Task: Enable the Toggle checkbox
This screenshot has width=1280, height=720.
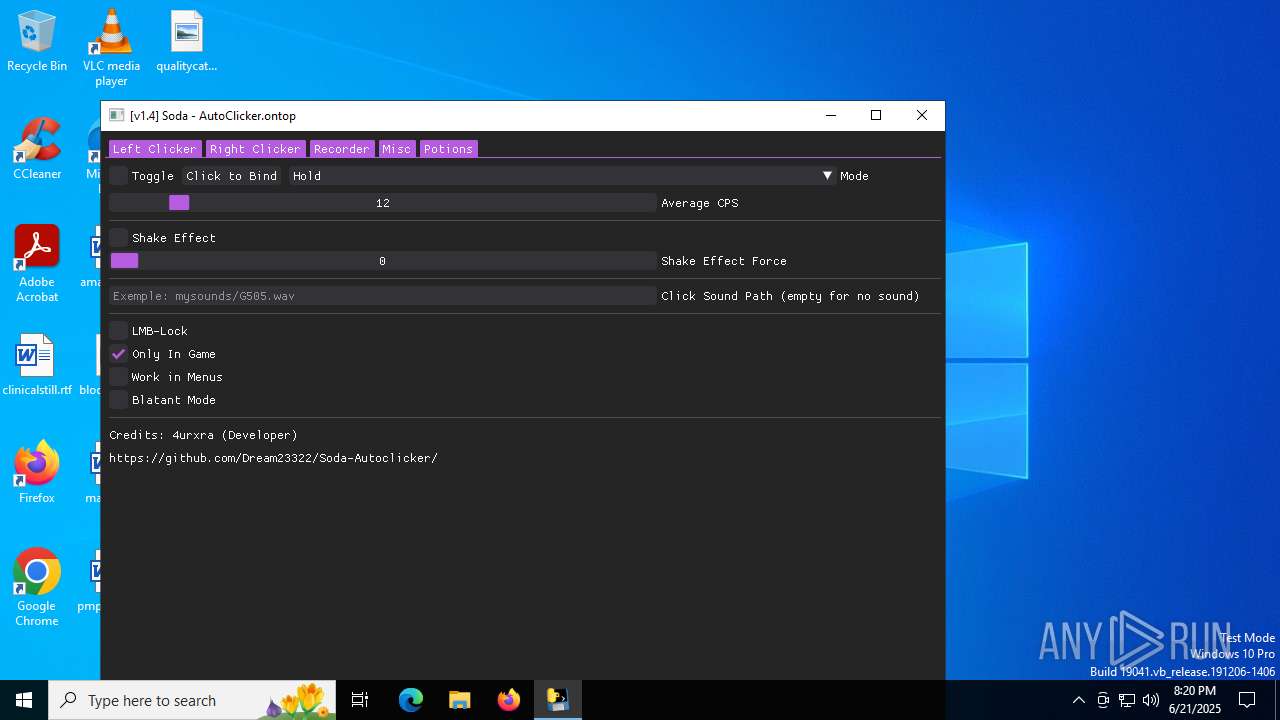Action: (x=119, y=176)
